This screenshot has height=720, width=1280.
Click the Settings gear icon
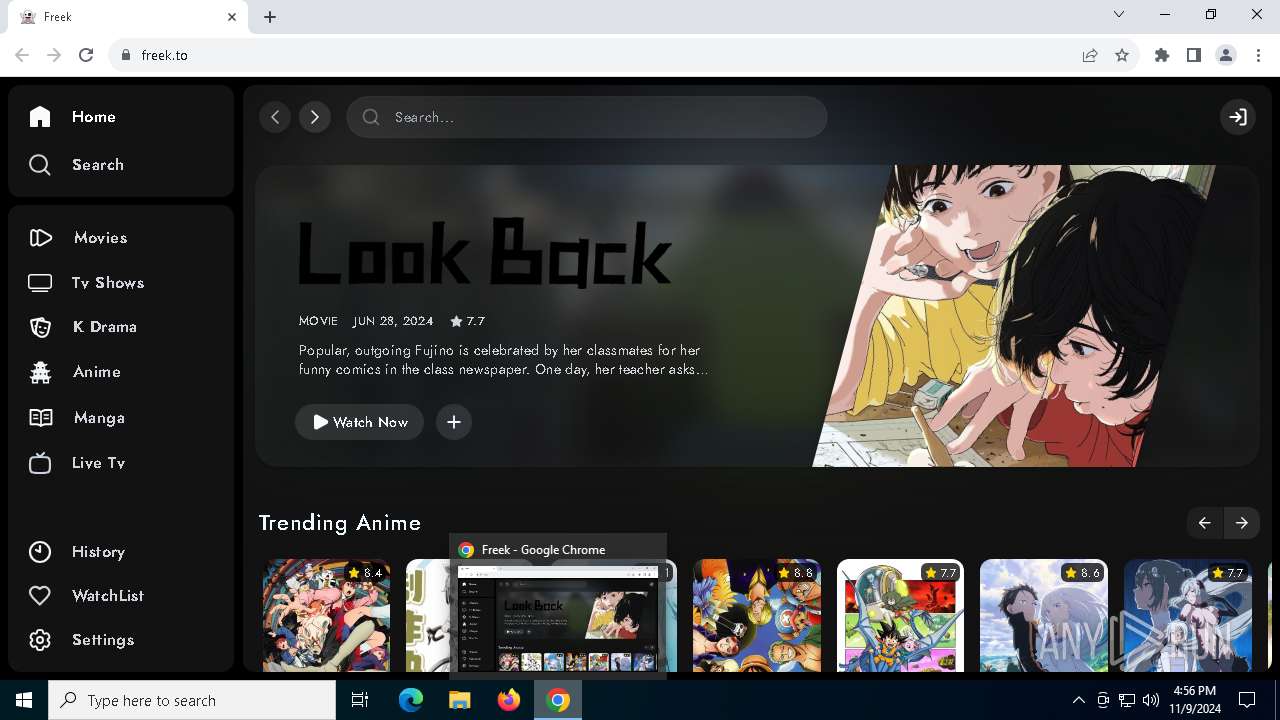click(40, 640)
